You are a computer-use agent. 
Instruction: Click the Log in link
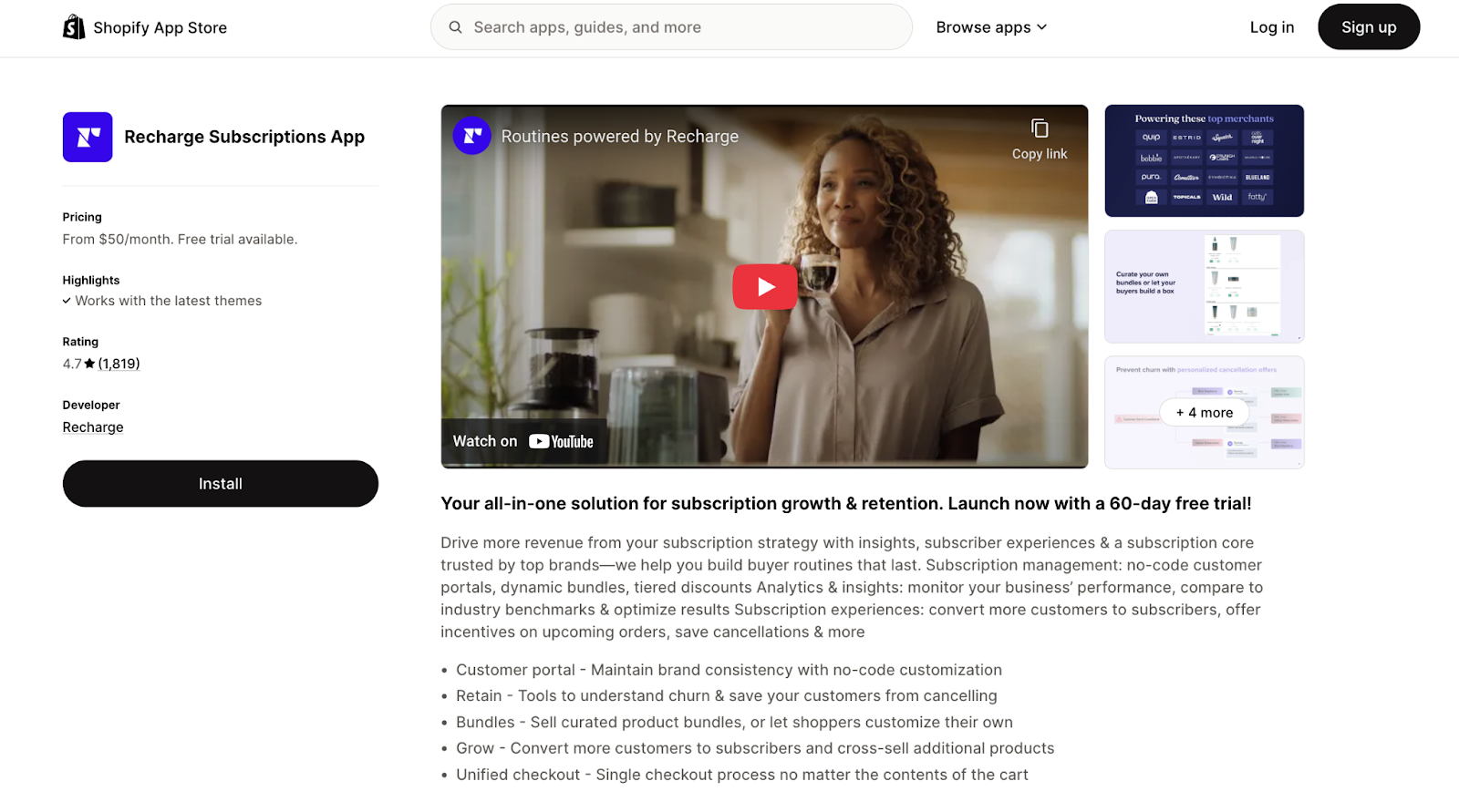pyautogui.click(x=1272, y=27)
